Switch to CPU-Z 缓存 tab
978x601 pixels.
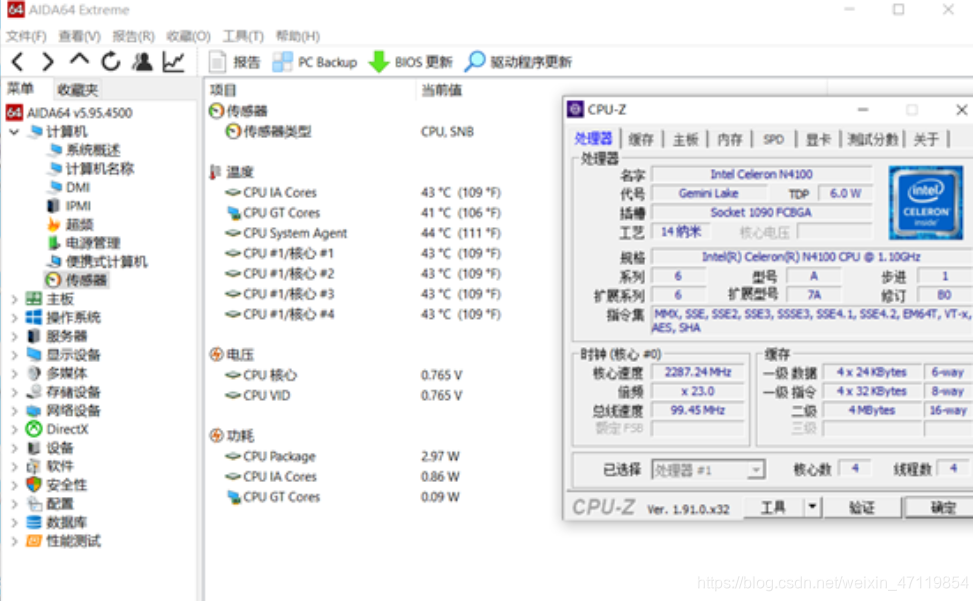(x=641, y=139)
